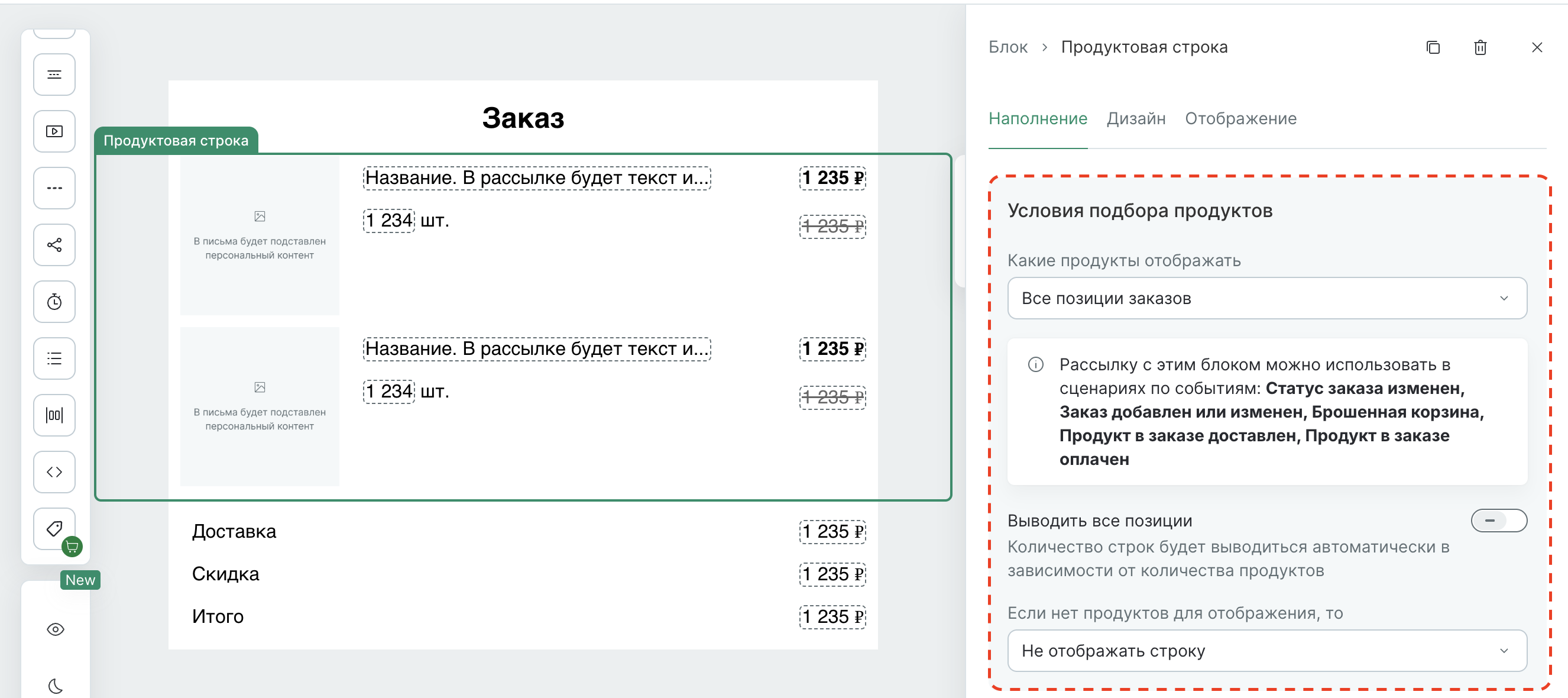
Task: Click the first product name placeholder
Action: click(x=537, y=178)
